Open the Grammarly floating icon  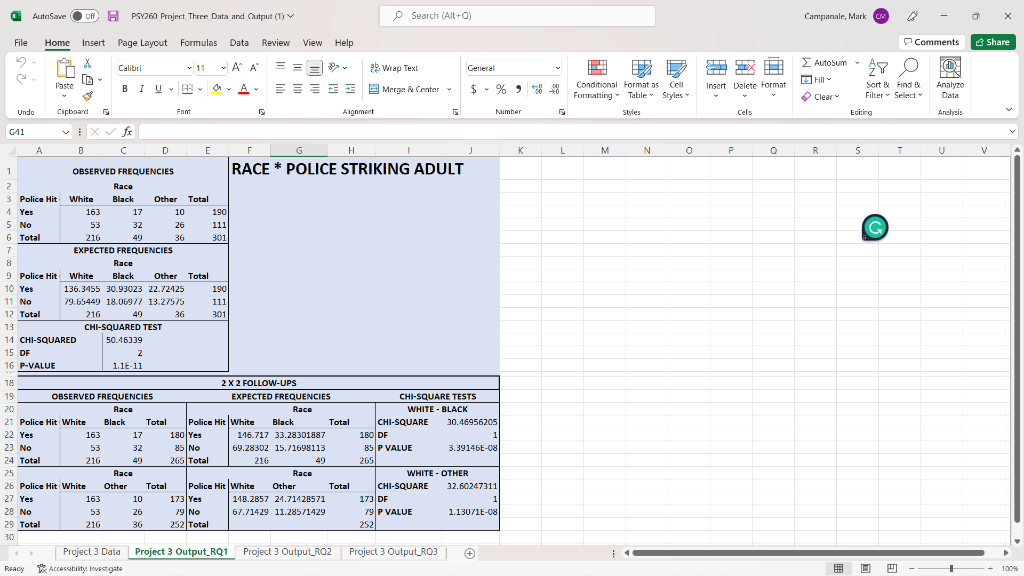click(x=875, y=227)
